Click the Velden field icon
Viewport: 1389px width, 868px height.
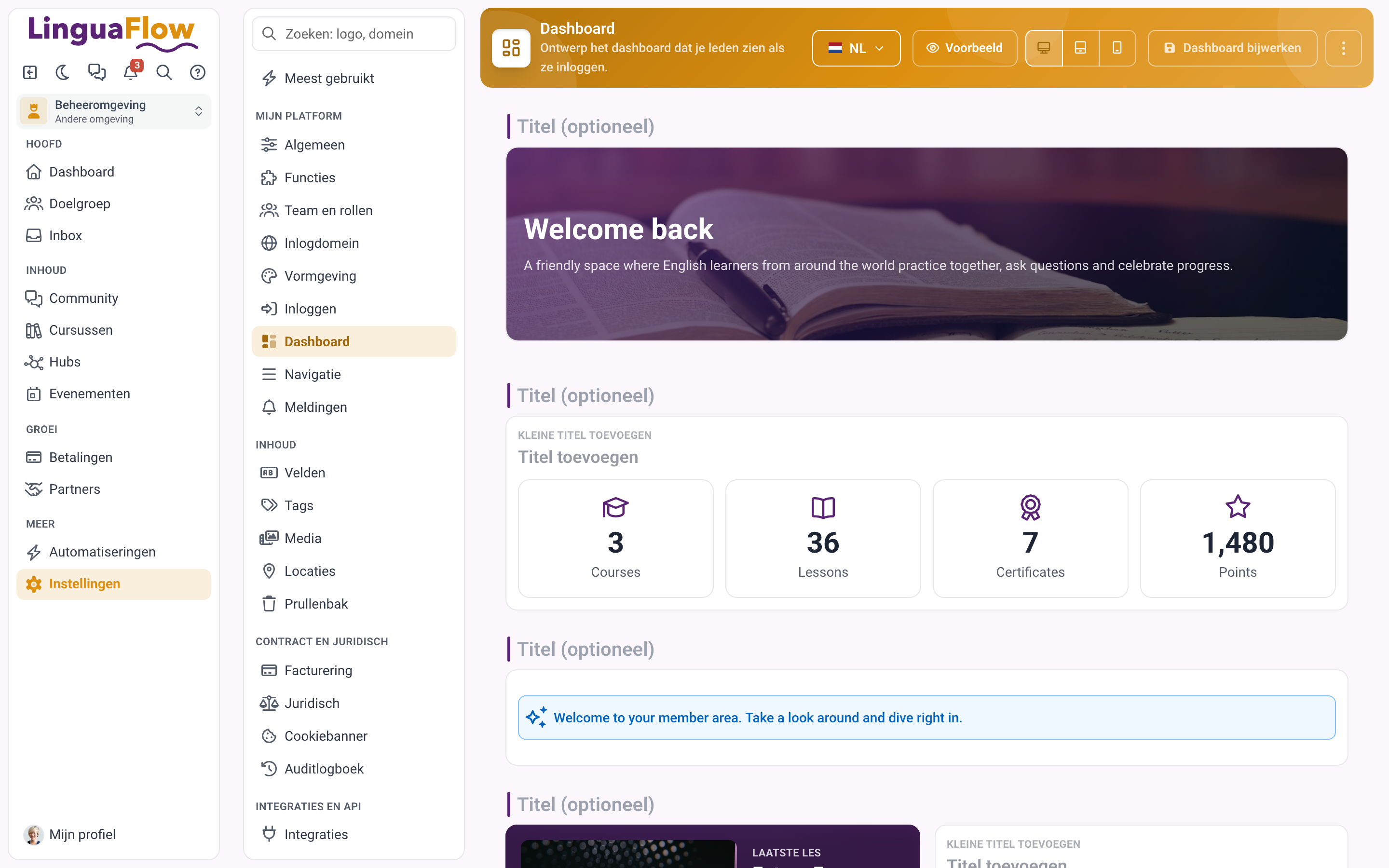pyautogui.click(x=269, y=473)
